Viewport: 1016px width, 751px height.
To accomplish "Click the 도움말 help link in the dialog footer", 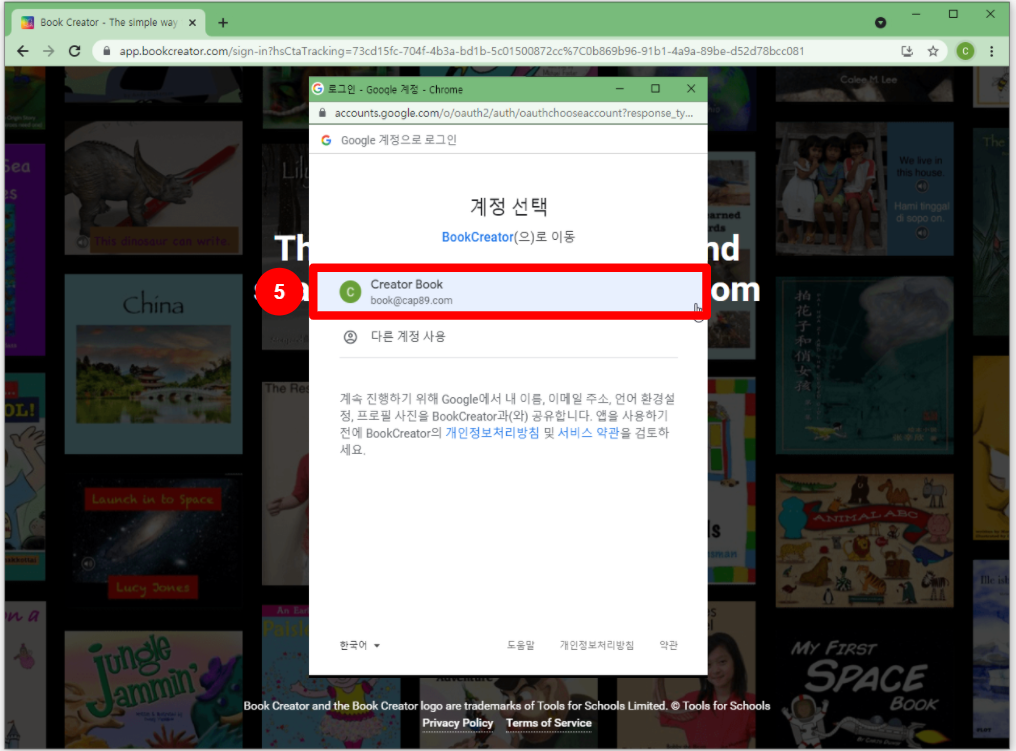I will (x=520, y=645).
